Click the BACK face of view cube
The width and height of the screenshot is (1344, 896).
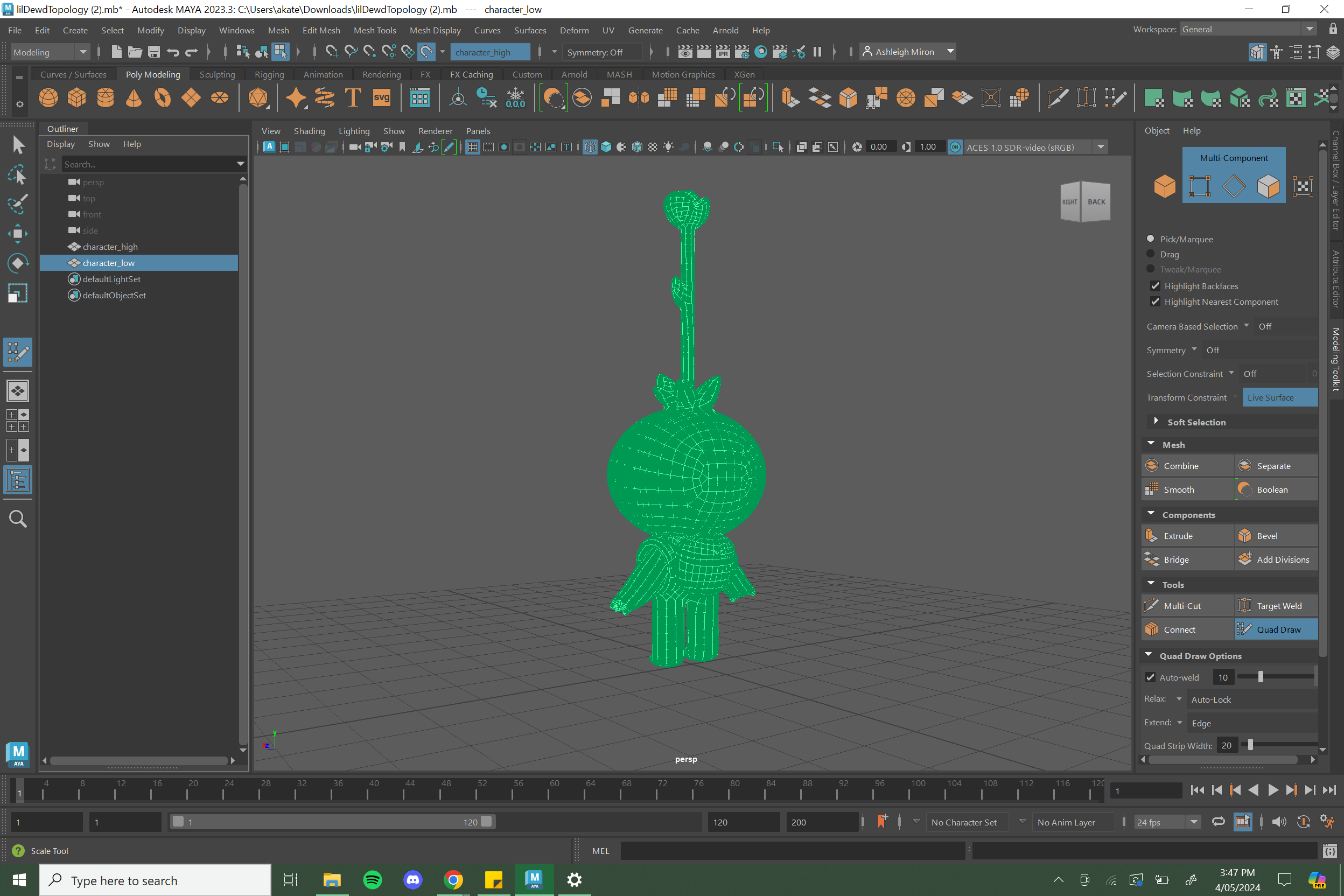(1096, 201)
